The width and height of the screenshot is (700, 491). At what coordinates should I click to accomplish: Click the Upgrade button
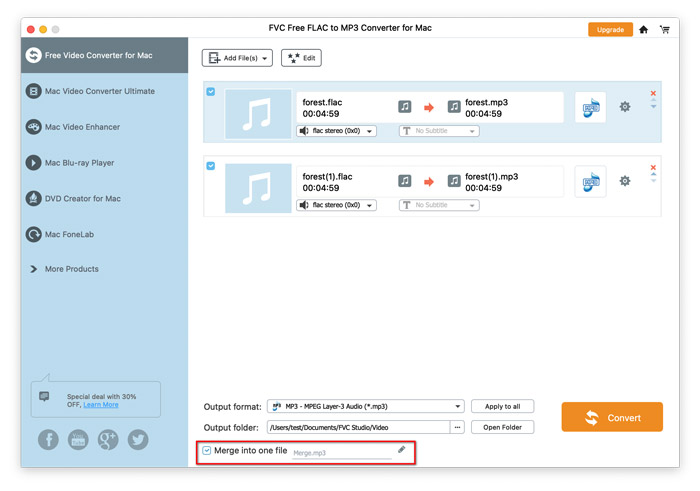(x=610, y=29)
